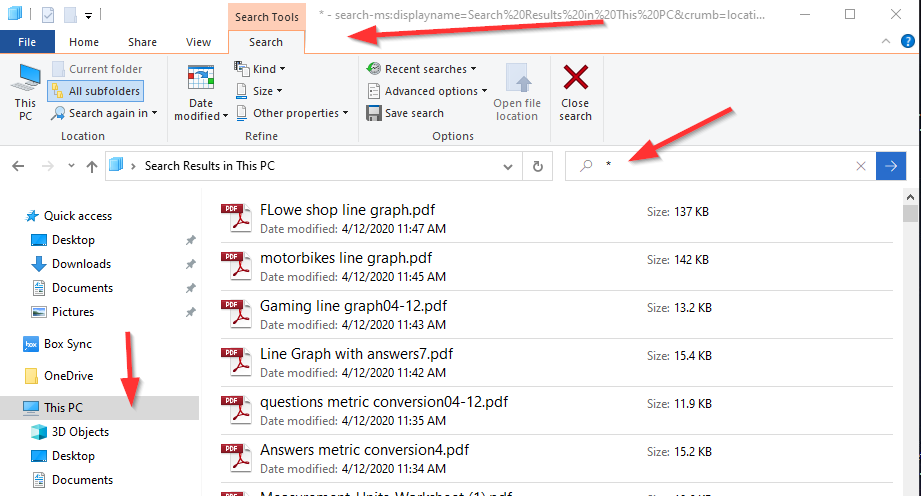This screenshot has height=496, width=921.
Task: Click PDF icon of Gaming line graph
Action: (x=236, y=314)
